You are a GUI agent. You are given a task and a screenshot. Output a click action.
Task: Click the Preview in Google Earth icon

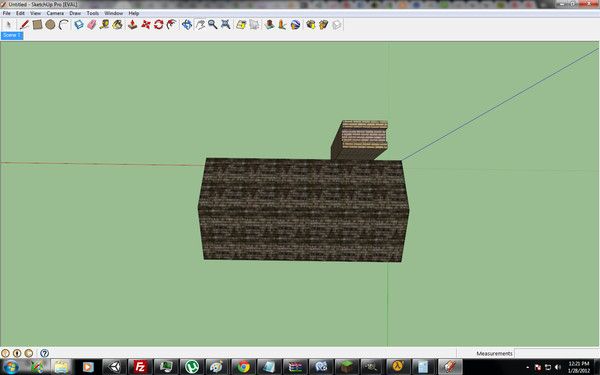tap(295, 25)
